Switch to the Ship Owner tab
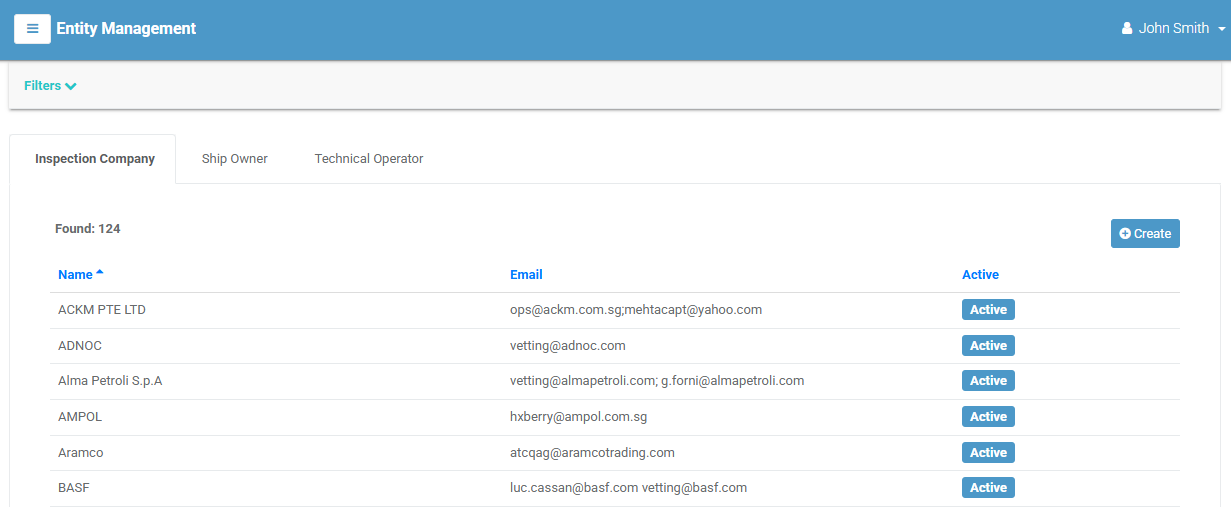 coord(235,159)
